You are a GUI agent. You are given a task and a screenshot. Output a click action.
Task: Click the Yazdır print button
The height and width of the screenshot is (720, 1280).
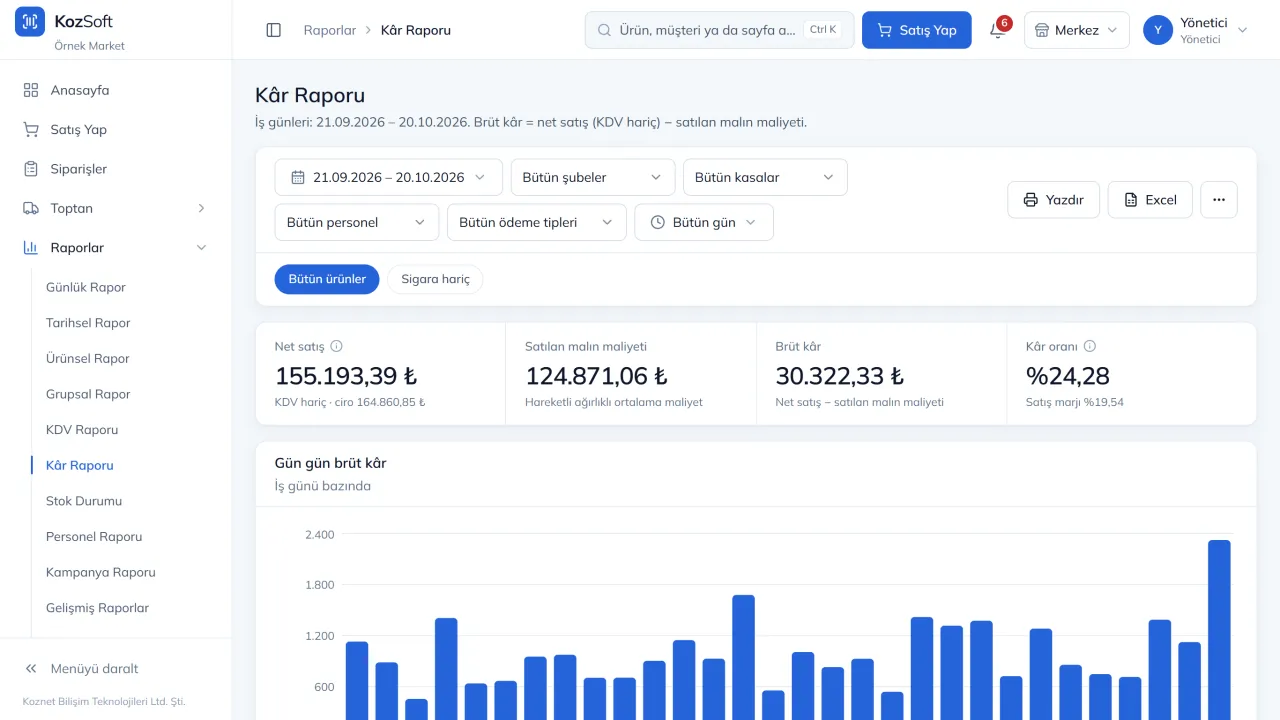(1054, 200)
